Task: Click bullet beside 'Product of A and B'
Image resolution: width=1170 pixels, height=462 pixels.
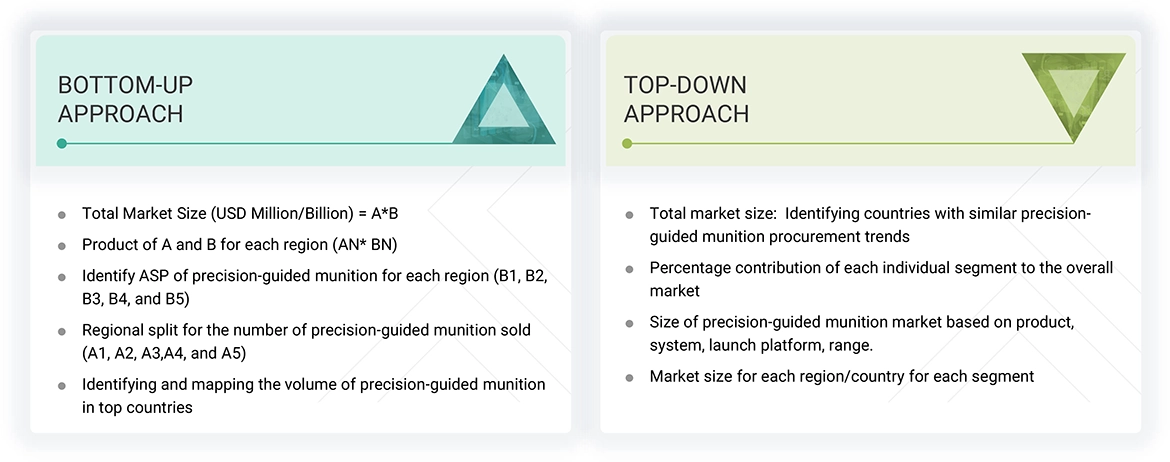Action: coord(62,246)
